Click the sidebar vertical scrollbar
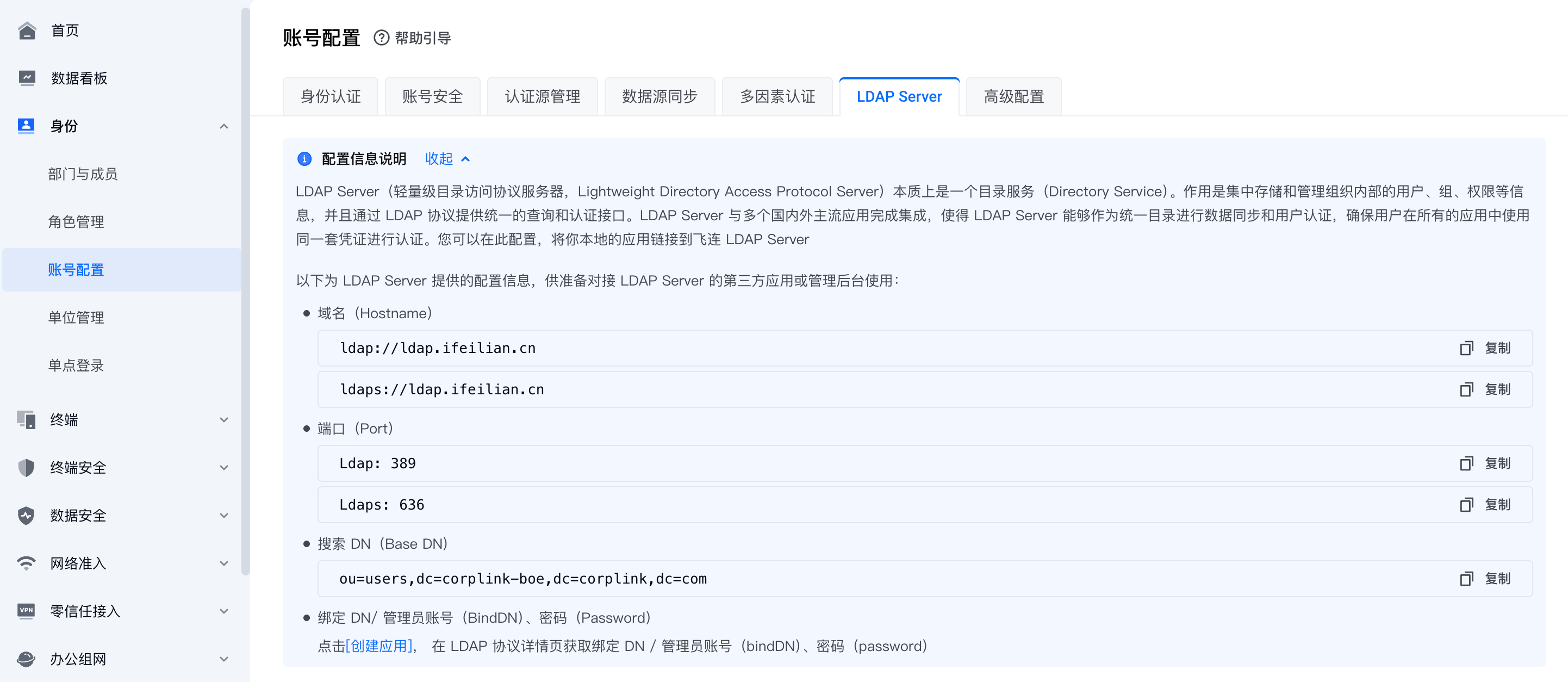The height and width of the screenshot is (682, 1568). coord(245,292)
